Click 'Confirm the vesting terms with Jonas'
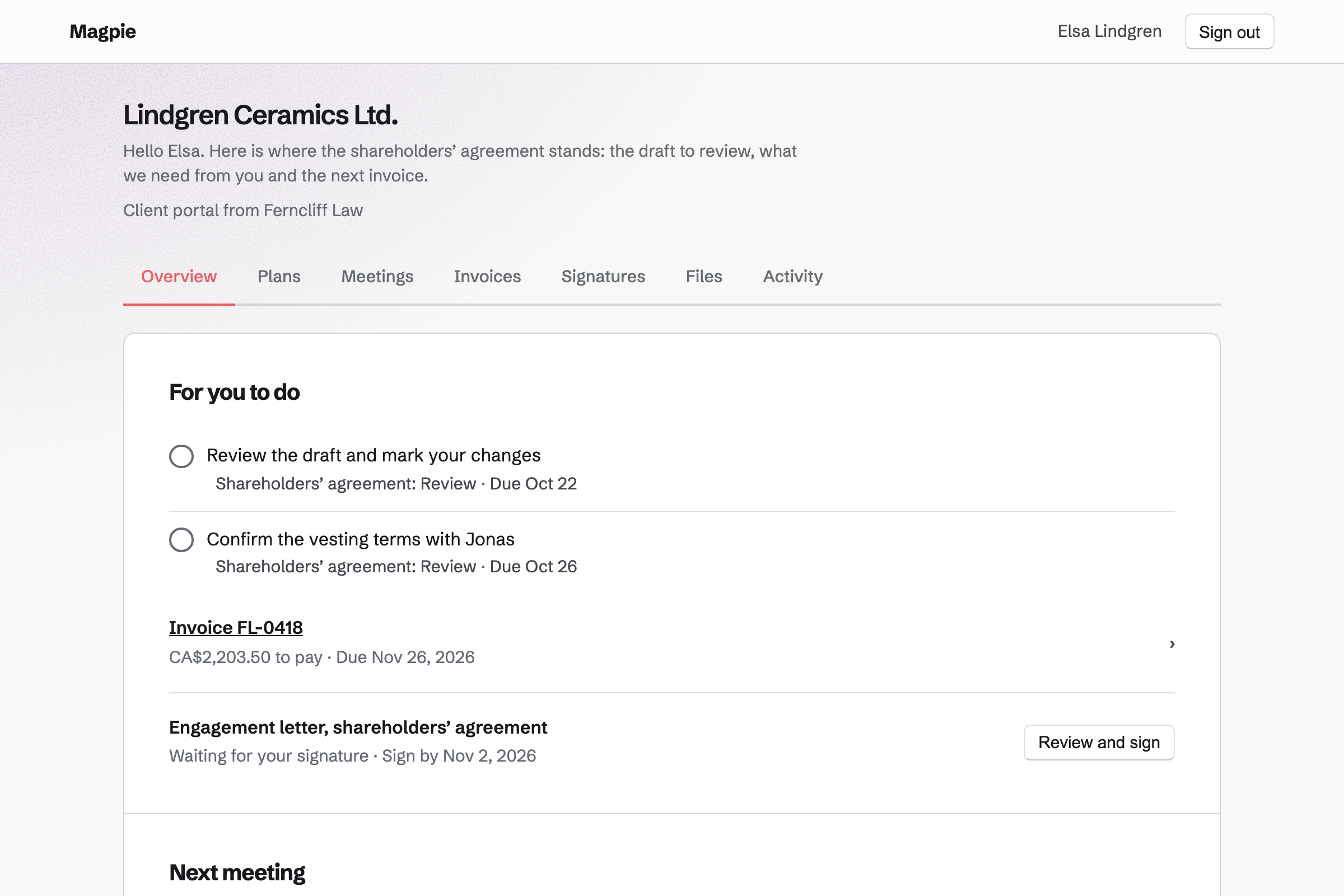The height and width of the screenshot is (896, 1344). click(x=361, y=539)
